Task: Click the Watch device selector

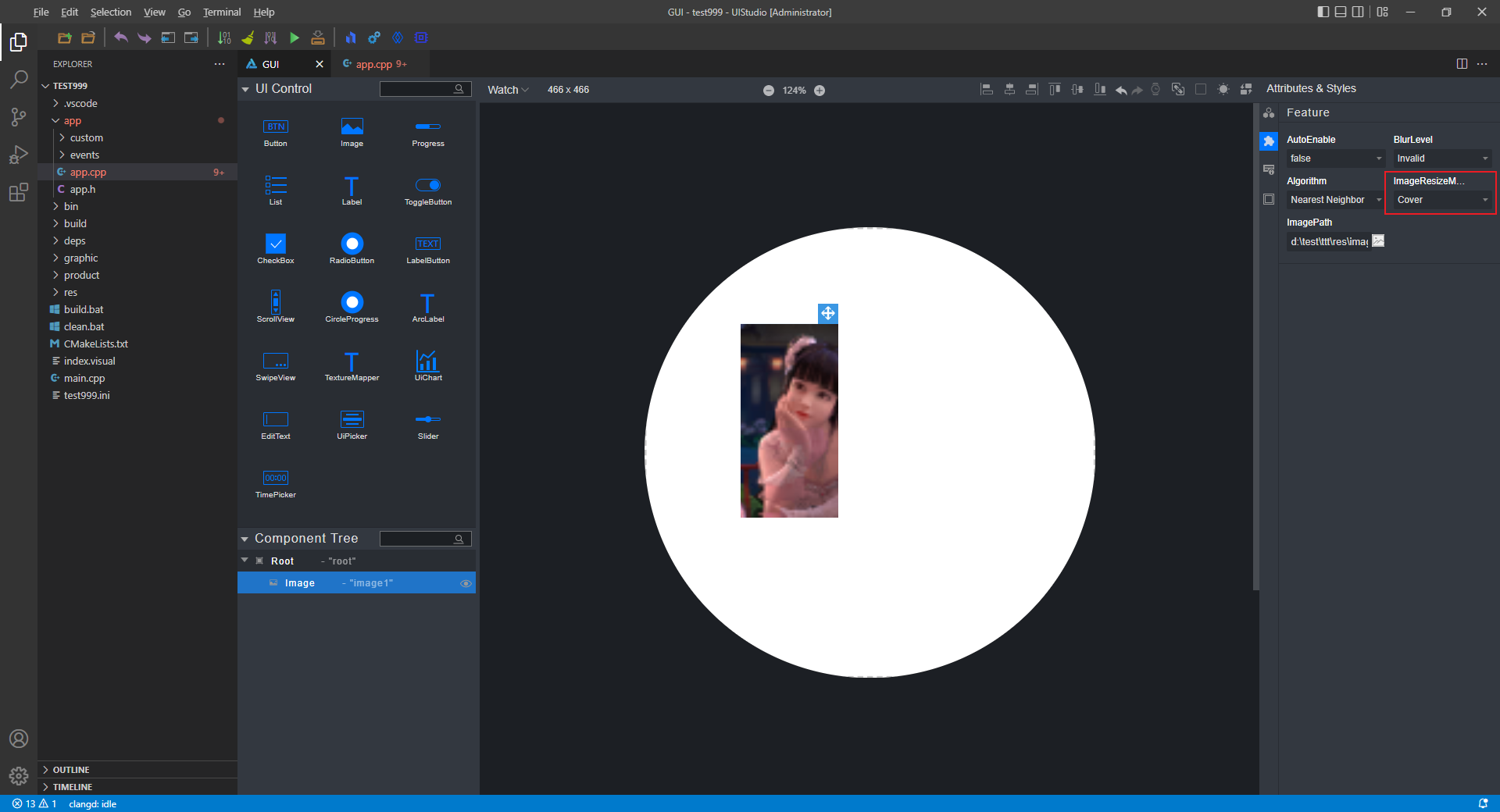Action: pyautogui.click(x=508, y=90)
